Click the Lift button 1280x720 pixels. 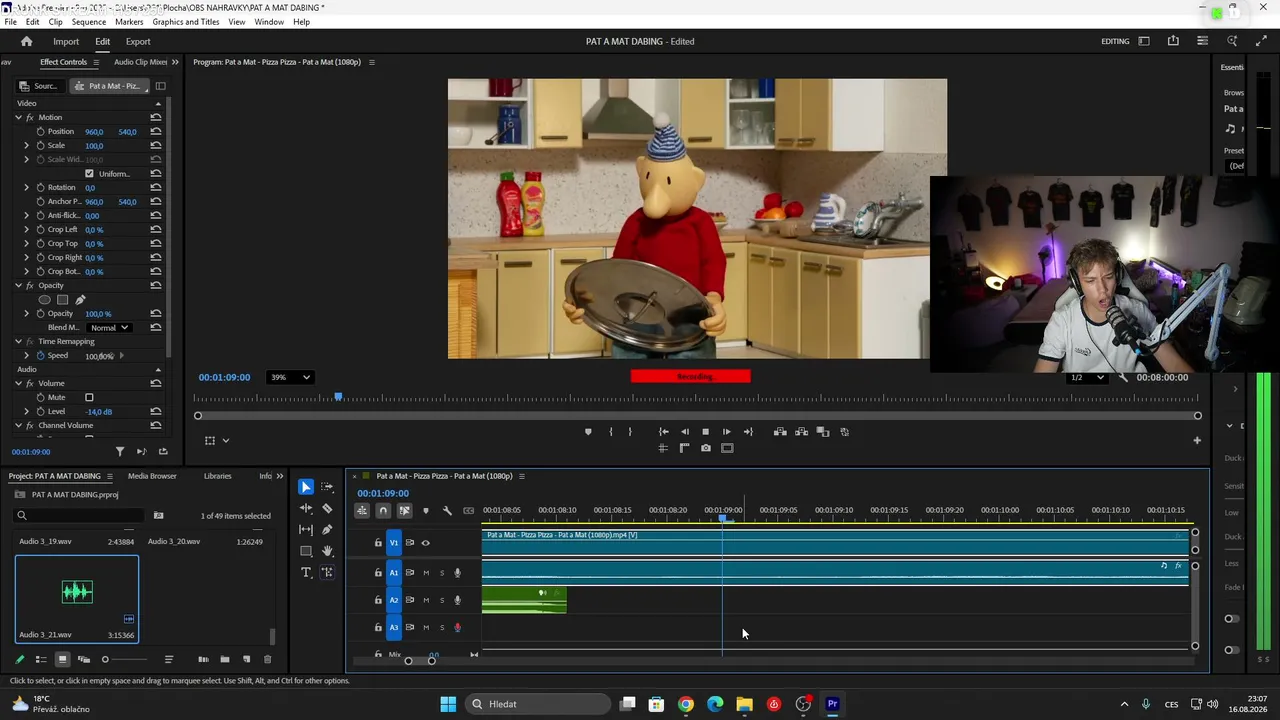tap(780, 432)
